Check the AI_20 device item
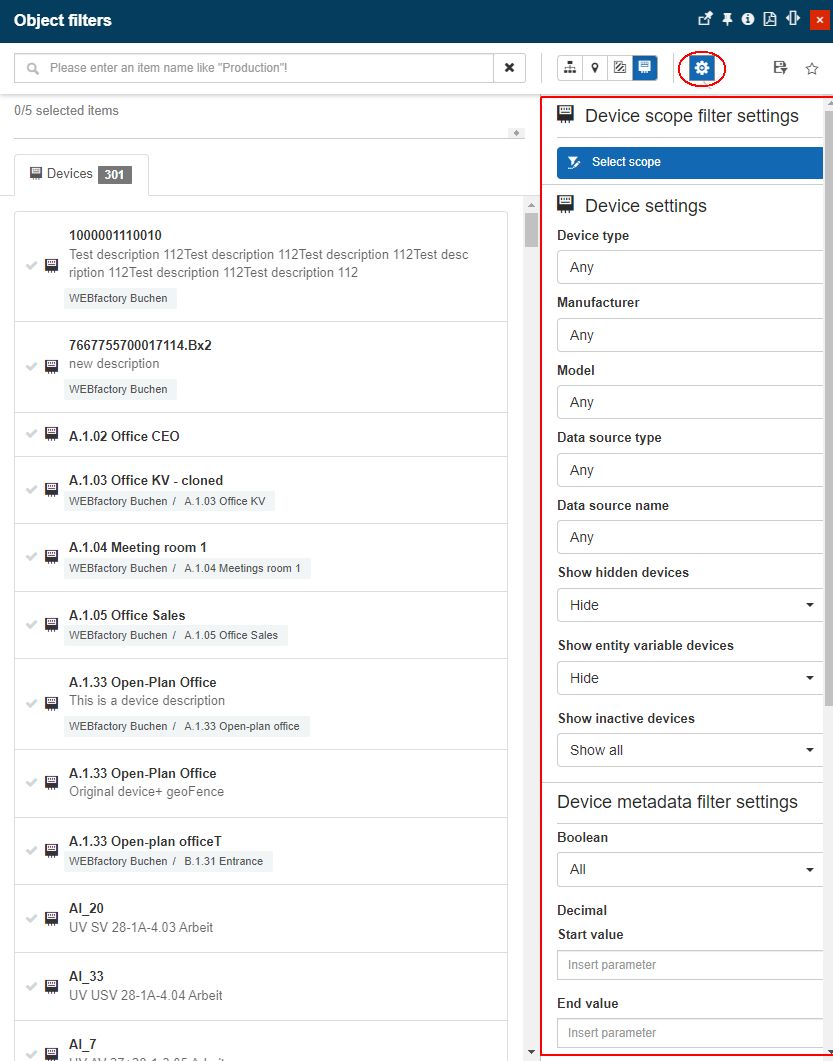Viewport: 833px width, 1061px height. 32,917
